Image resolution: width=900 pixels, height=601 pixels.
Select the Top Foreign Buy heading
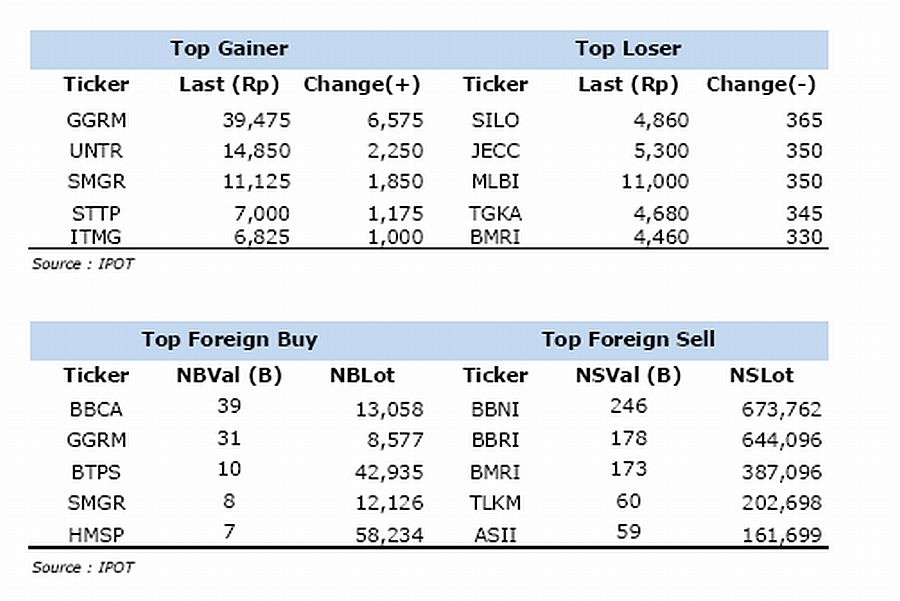tap(229, 339)
